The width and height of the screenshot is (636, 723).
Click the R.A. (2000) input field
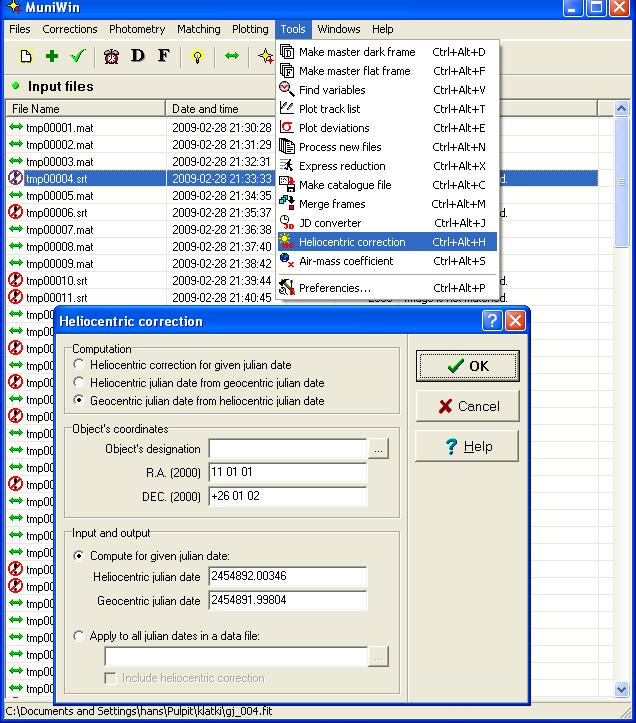tap(287, 474)
